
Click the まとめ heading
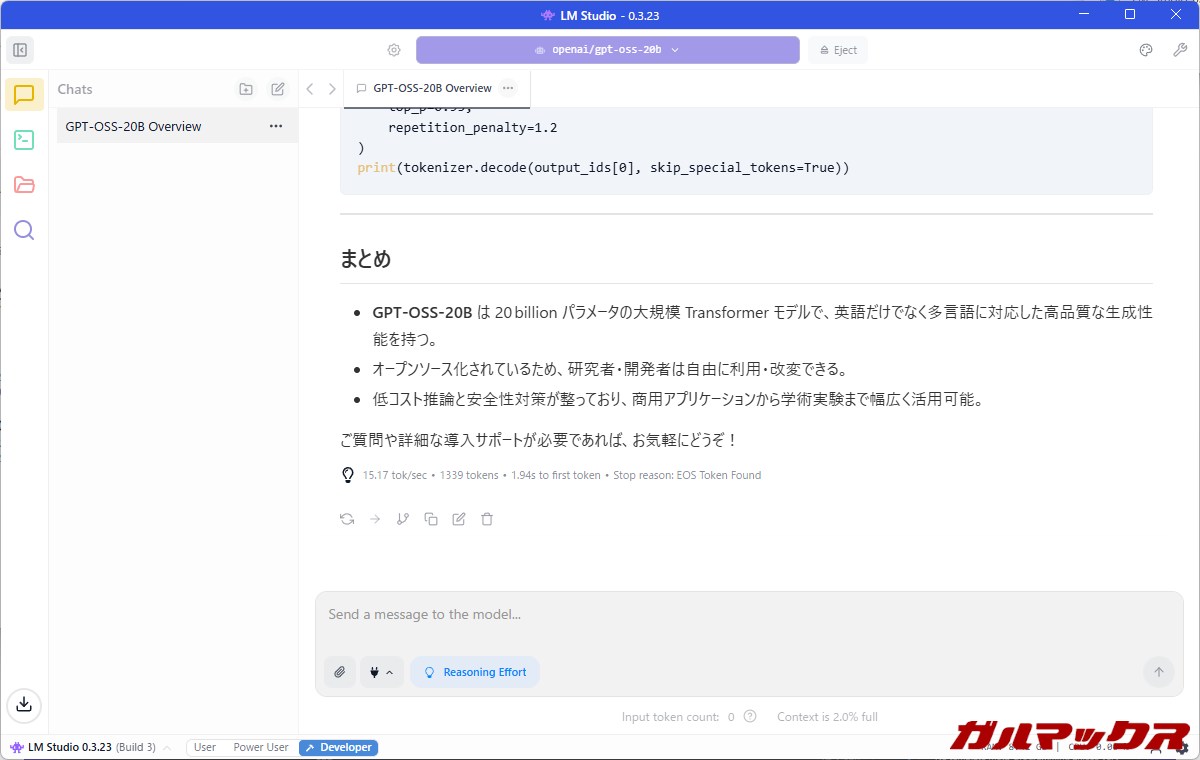coord(365,259)
